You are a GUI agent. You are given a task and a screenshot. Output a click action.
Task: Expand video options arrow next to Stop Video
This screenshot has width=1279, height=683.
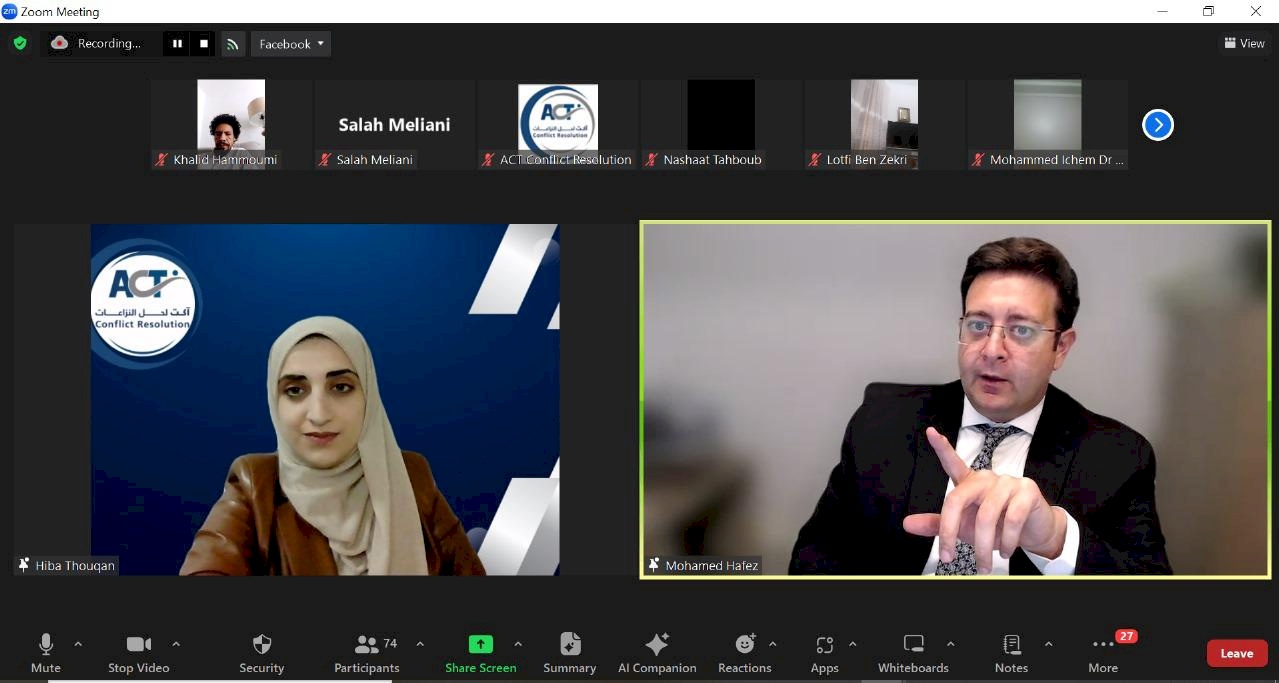click(176, 644)
